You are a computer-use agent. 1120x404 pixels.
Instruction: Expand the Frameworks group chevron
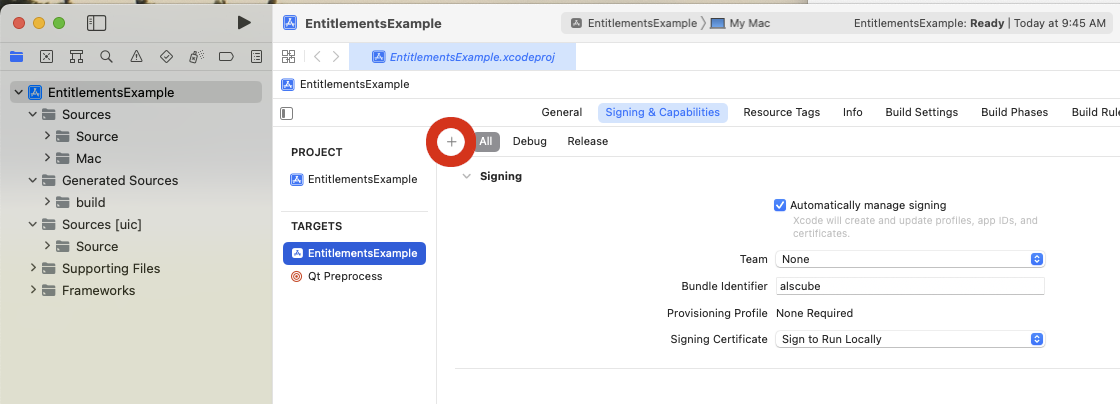(x=32, y=291)
